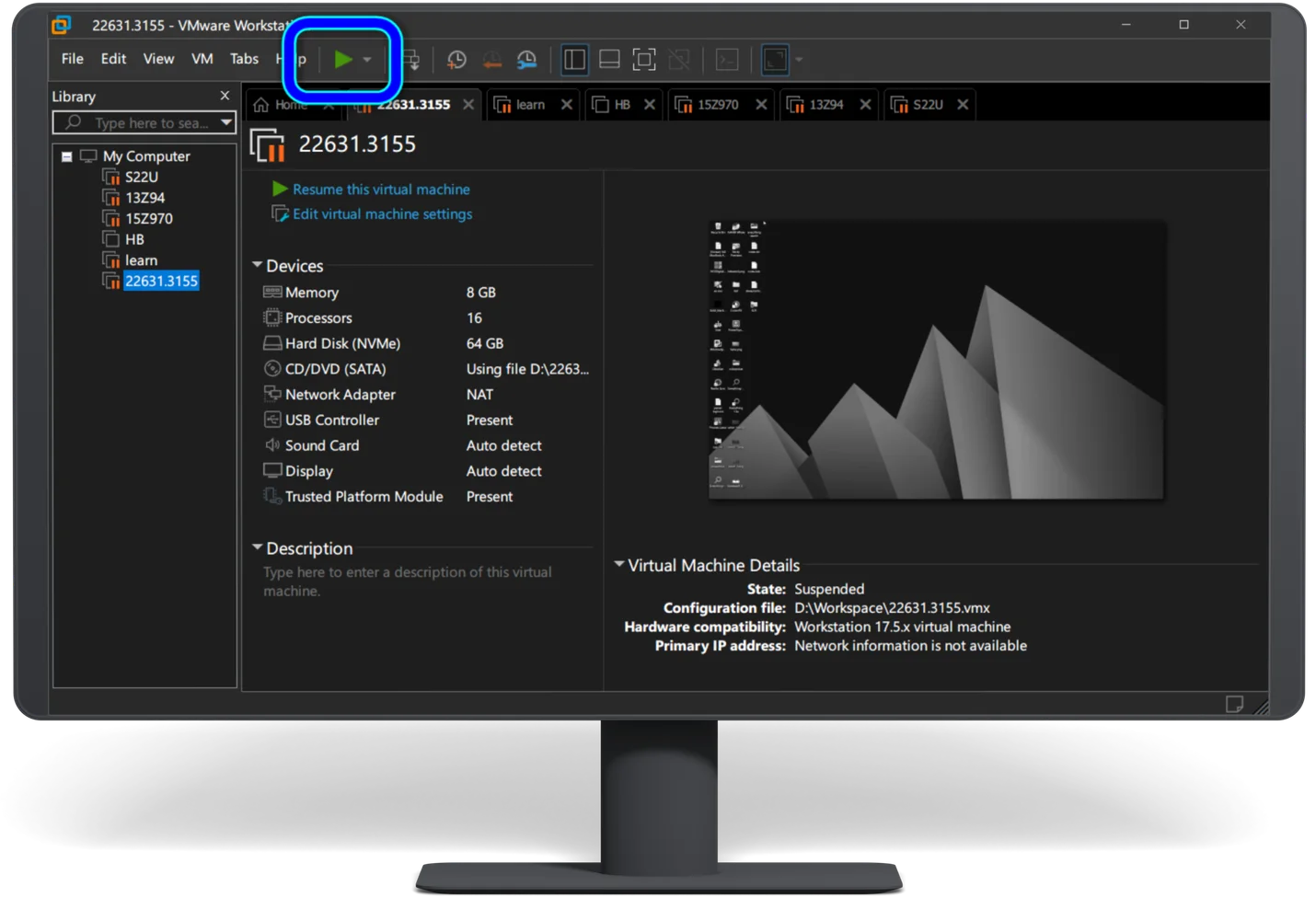Image resolution: width=1316 pixels, height=898 pixels.
Task: Click the description text entry area
Action: point(408,581)
